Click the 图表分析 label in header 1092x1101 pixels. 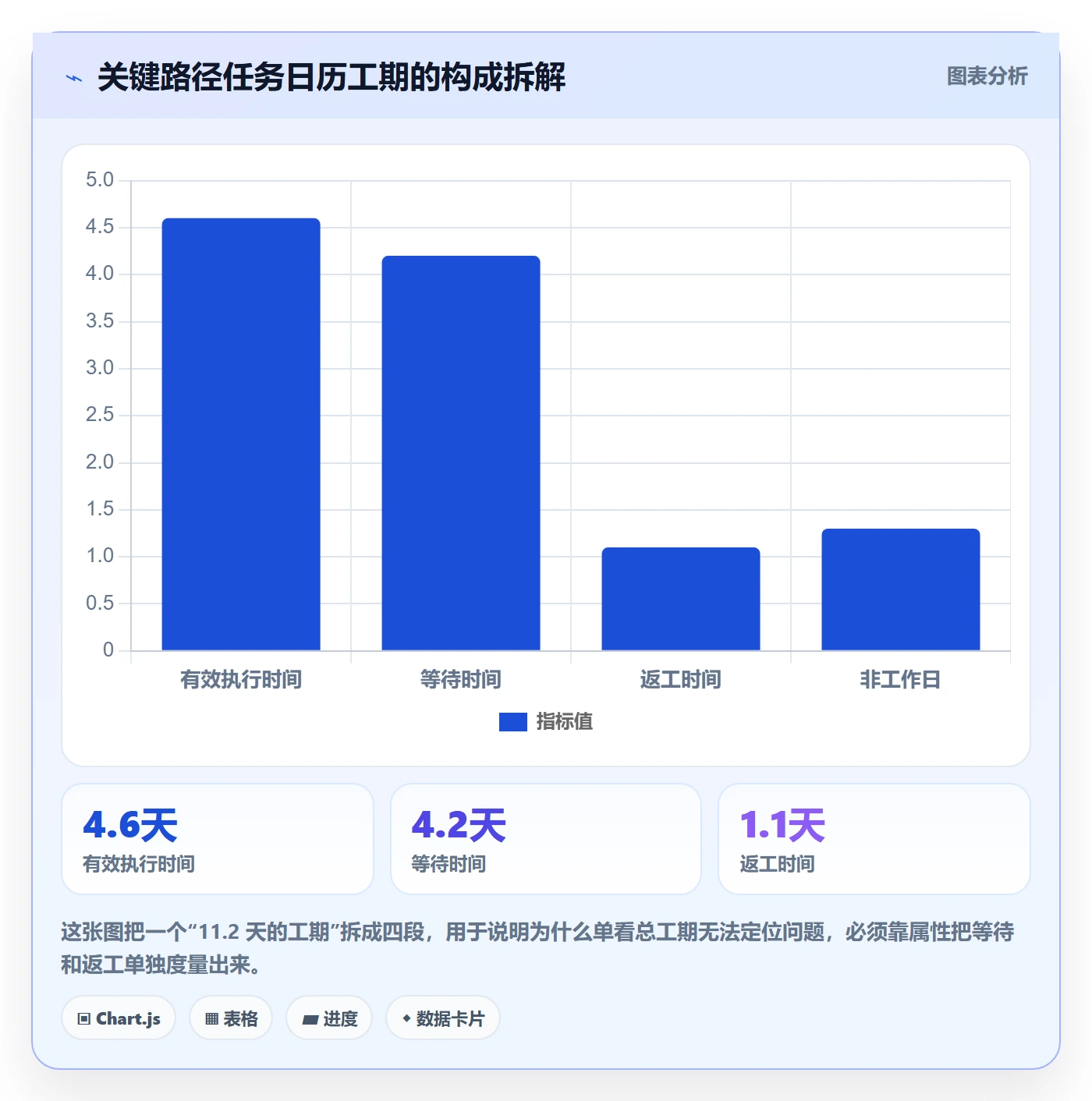(987, 76)
